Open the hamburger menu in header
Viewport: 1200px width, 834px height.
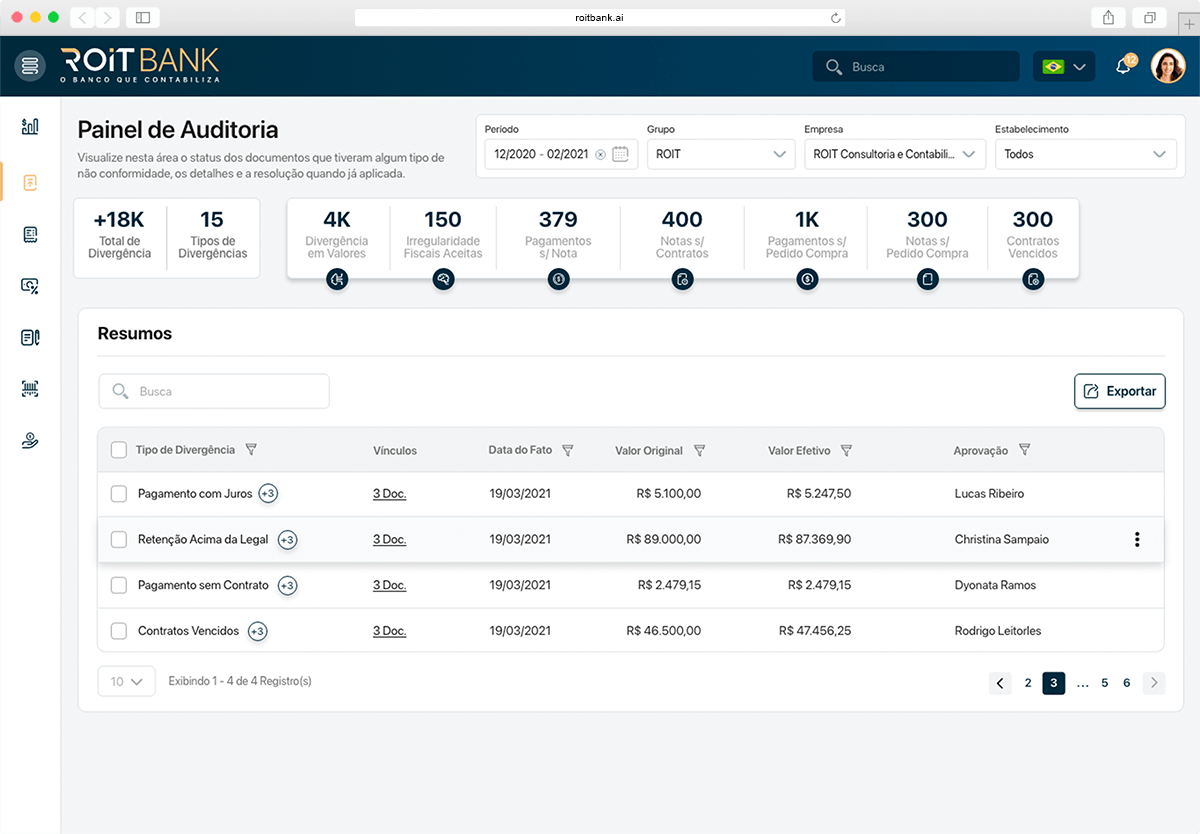[30, 66]
